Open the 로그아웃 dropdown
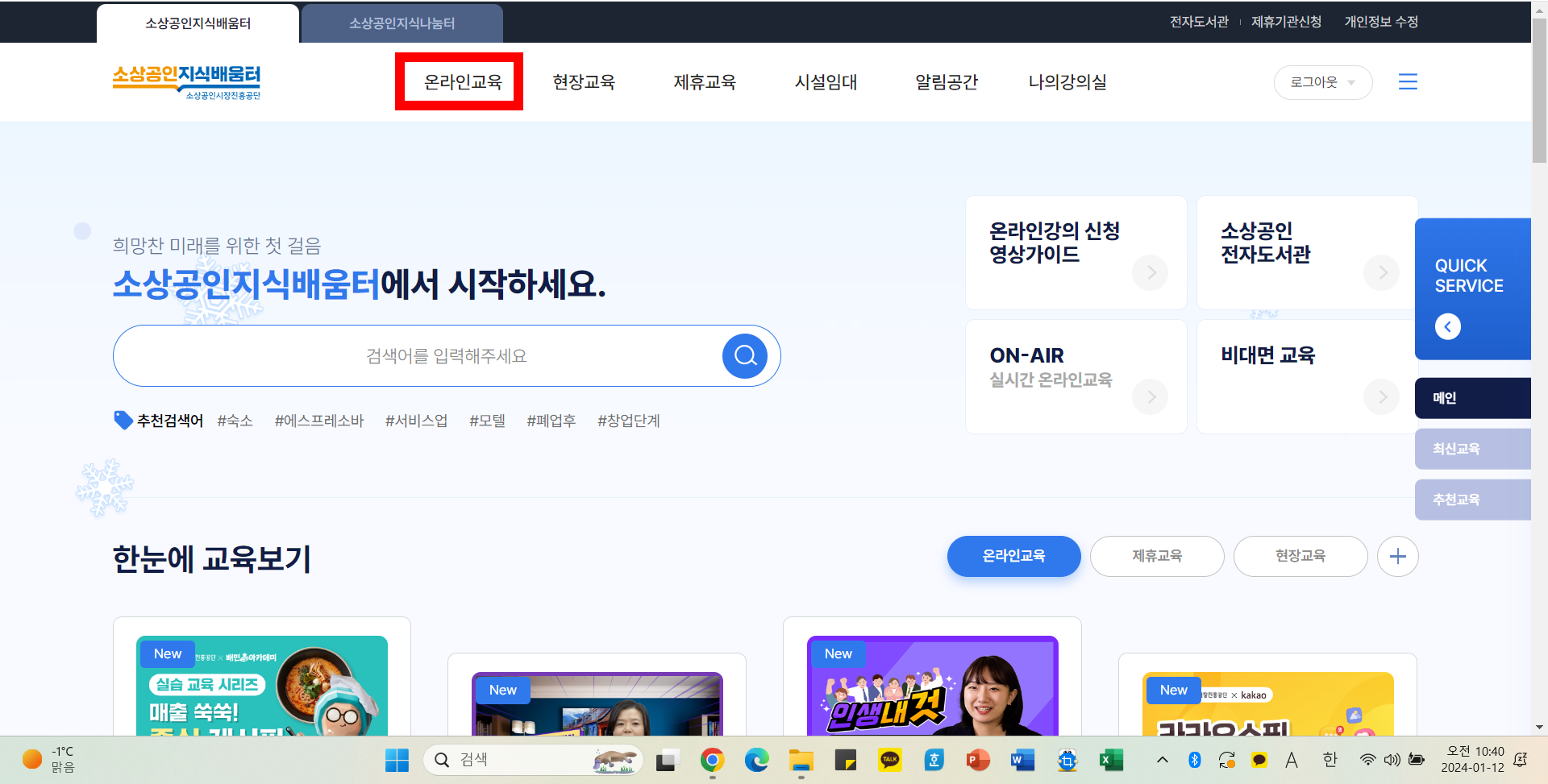1548x784 pixels. [1322, 81]
